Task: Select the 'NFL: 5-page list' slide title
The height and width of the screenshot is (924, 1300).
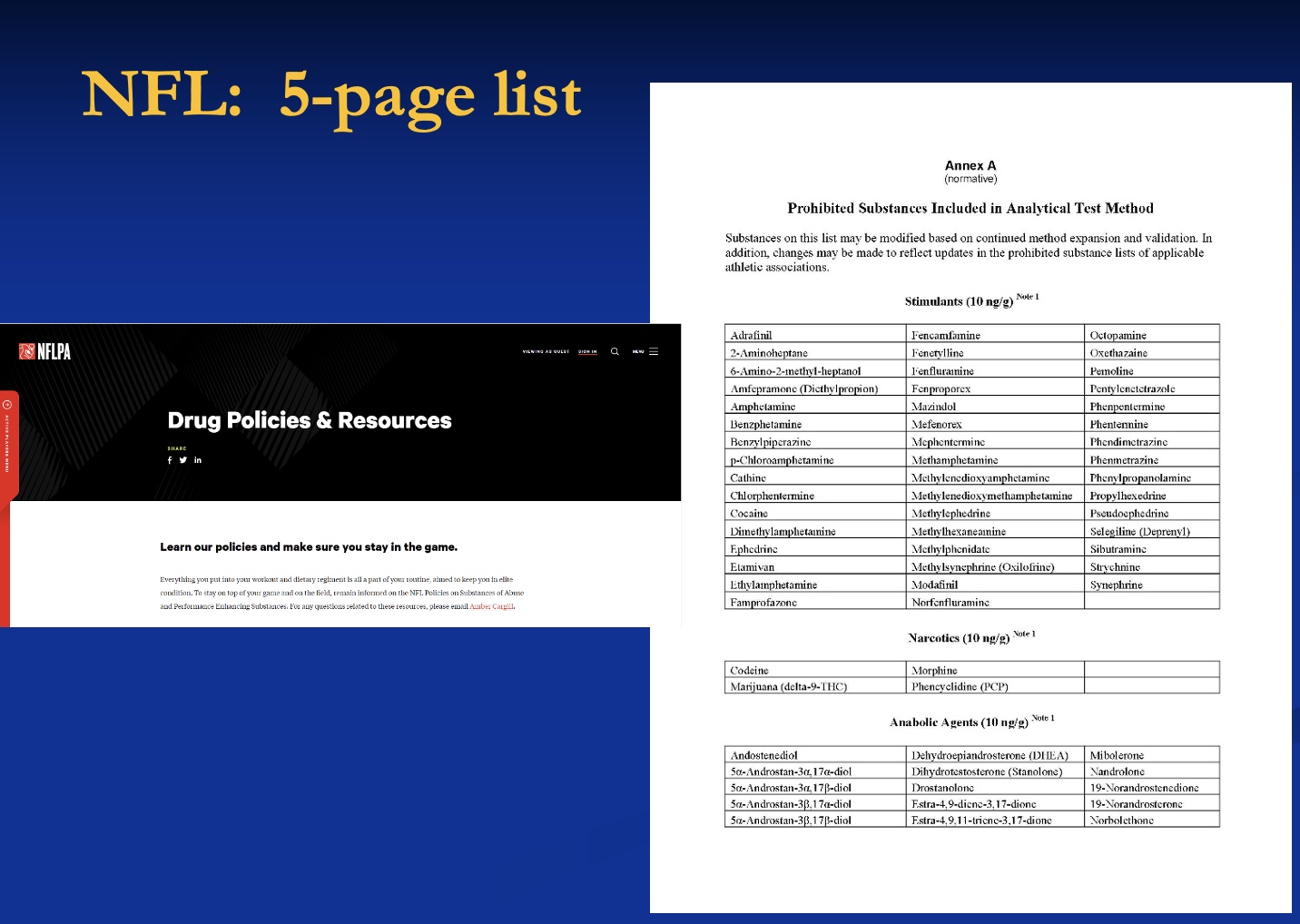Action: point(331,95)
